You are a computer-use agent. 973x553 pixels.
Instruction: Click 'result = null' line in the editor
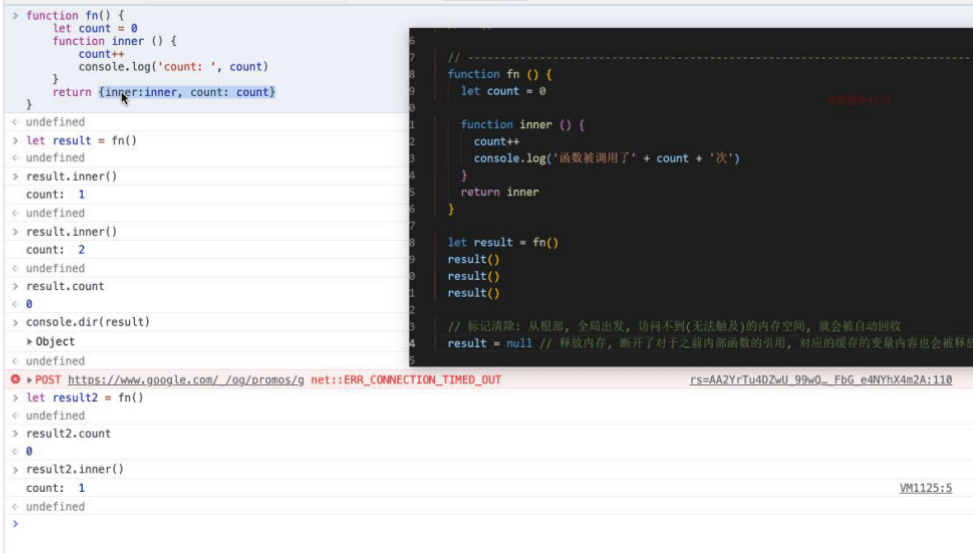coord(490,343)
